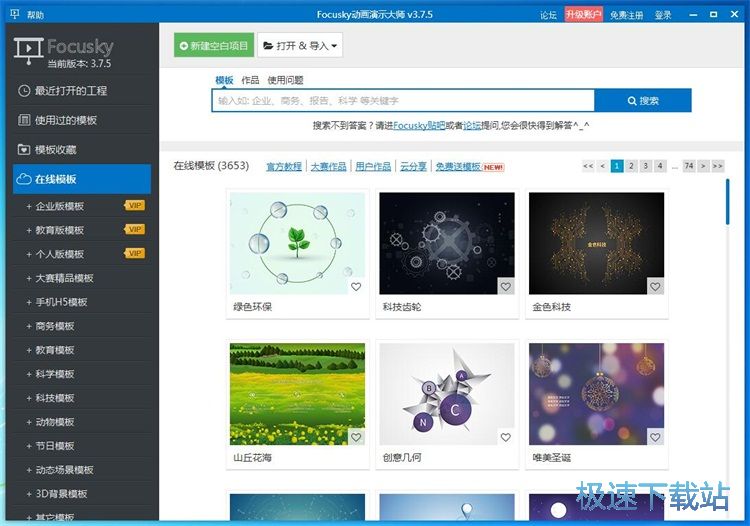The image size is (750, 526).
Task: Open the 唯美圣诞 template thumbnail
Action: (596, 394)
